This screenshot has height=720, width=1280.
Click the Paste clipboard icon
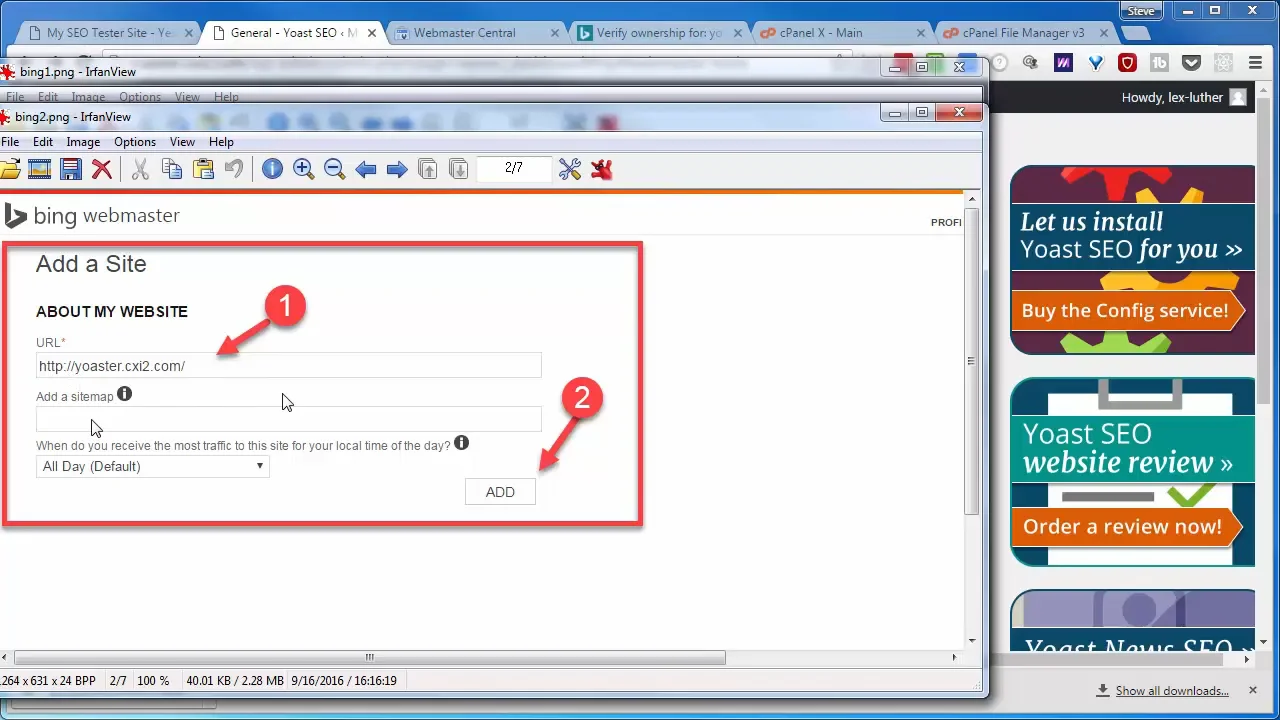(x=203, y=169)
